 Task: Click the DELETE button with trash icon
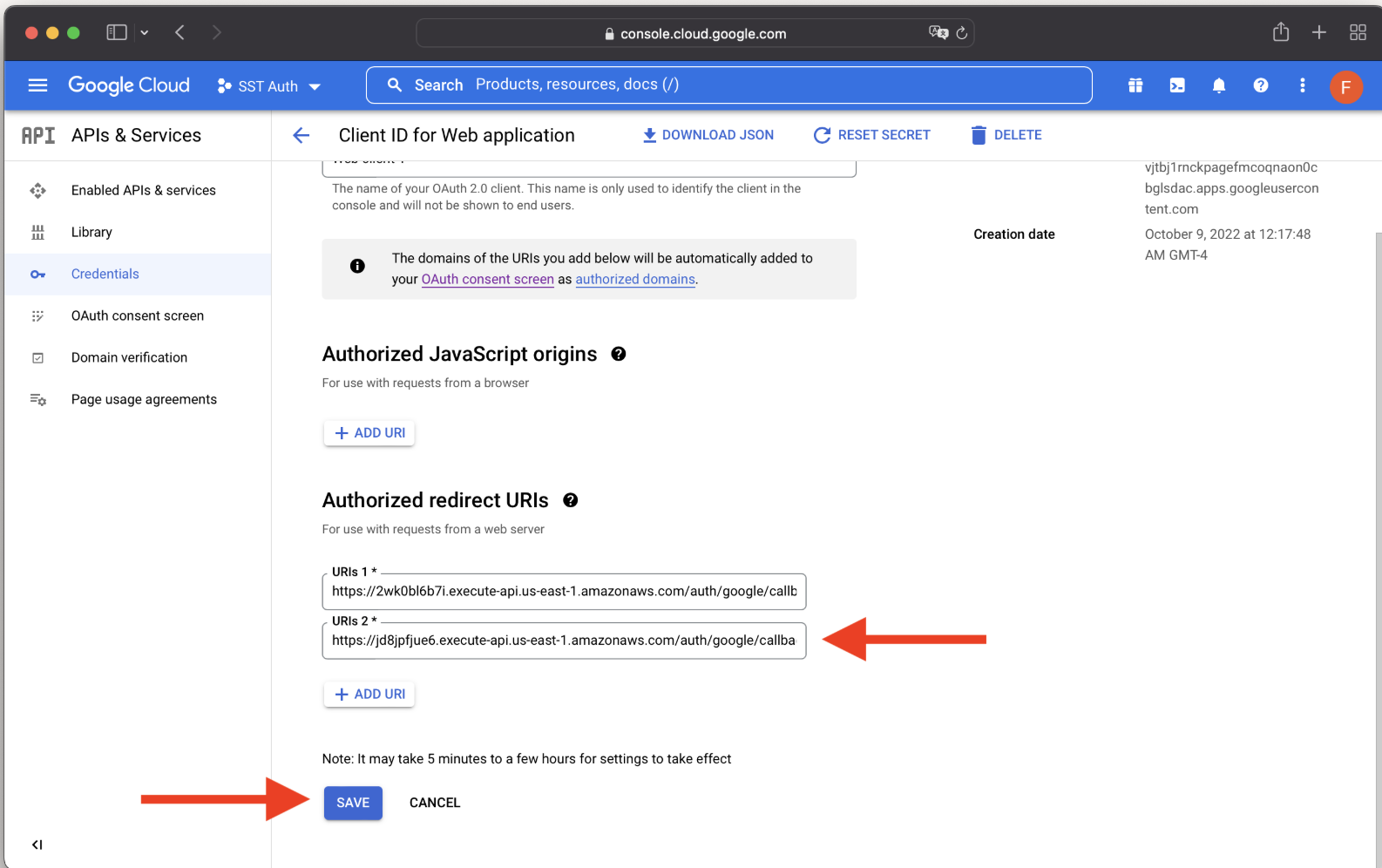click(1006, 135)
